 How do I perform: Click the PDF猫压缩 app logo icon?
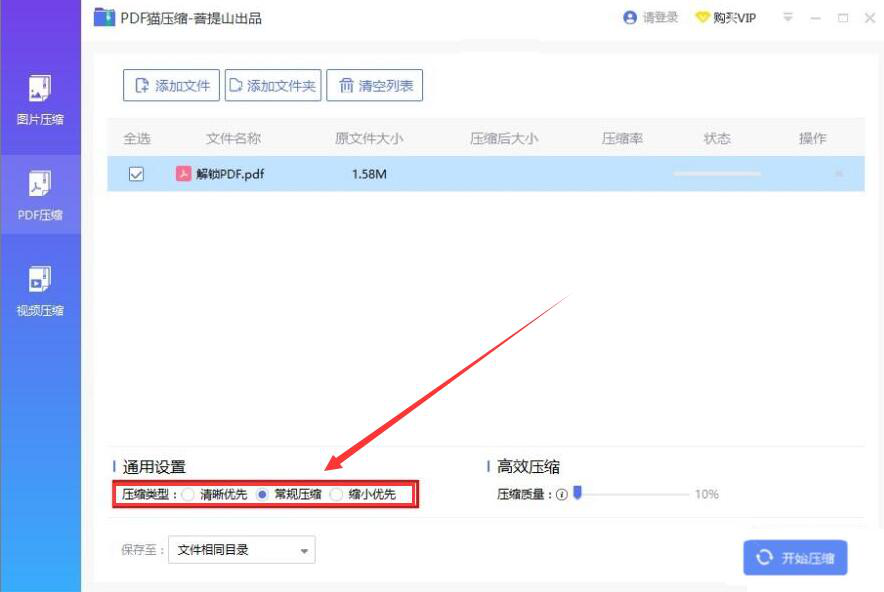pyautogui.click(x=105, y=17)
